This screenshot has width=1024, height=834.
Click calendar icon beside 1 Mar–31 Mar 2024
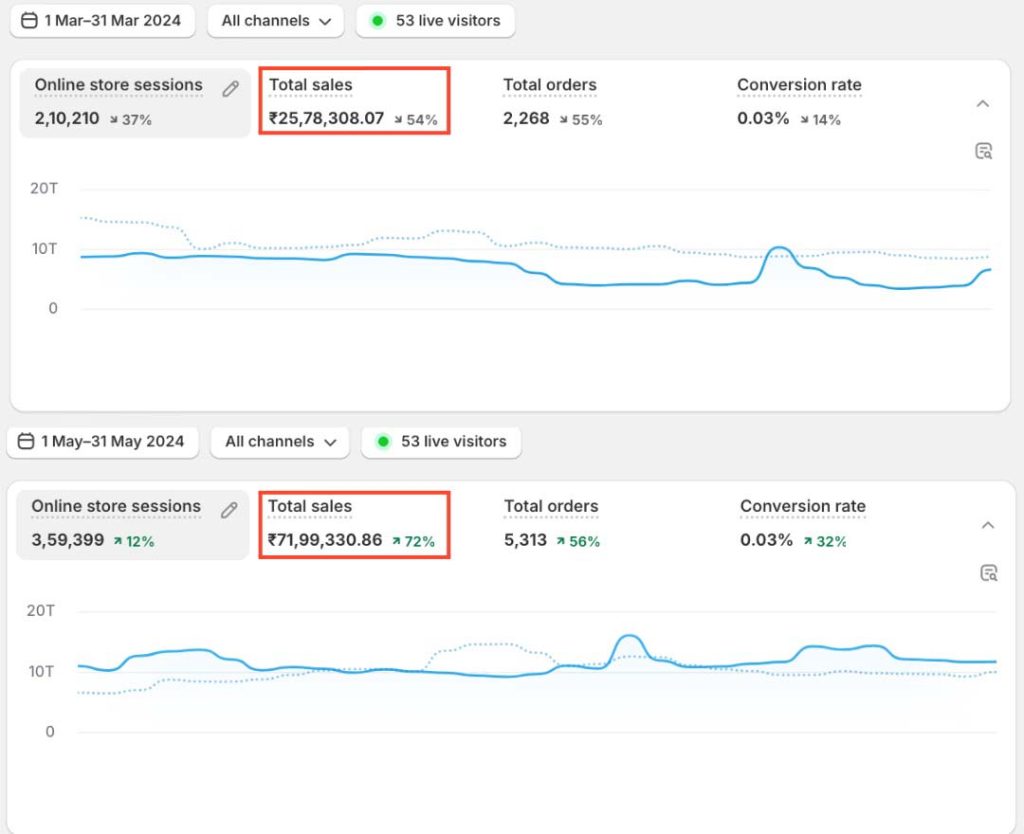[x=30, y=20]
